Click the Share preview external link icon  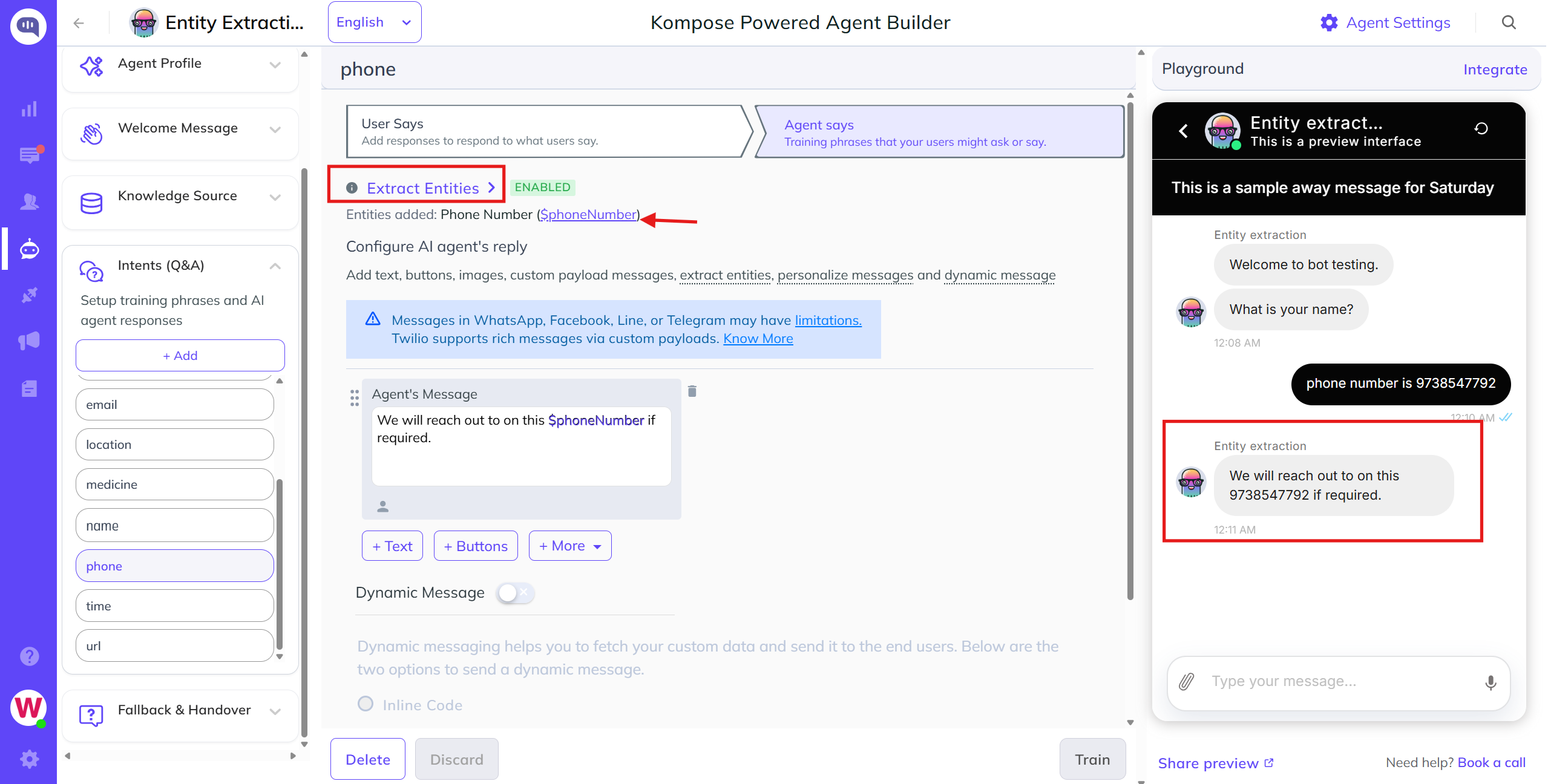[x=1270, y=763]
